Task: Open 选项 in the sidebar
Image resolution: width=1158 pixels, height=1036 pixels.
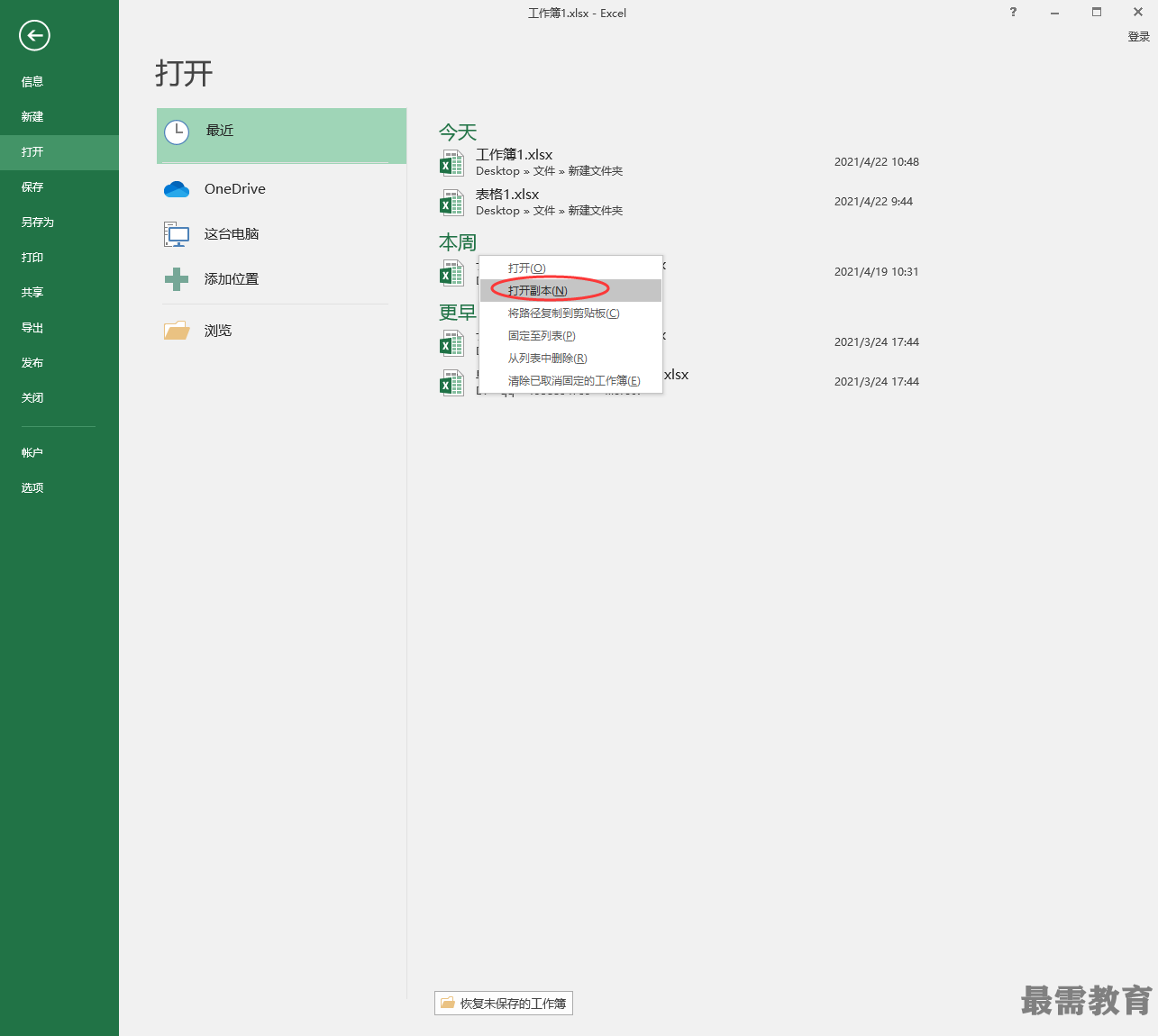Action: point(59,488)
